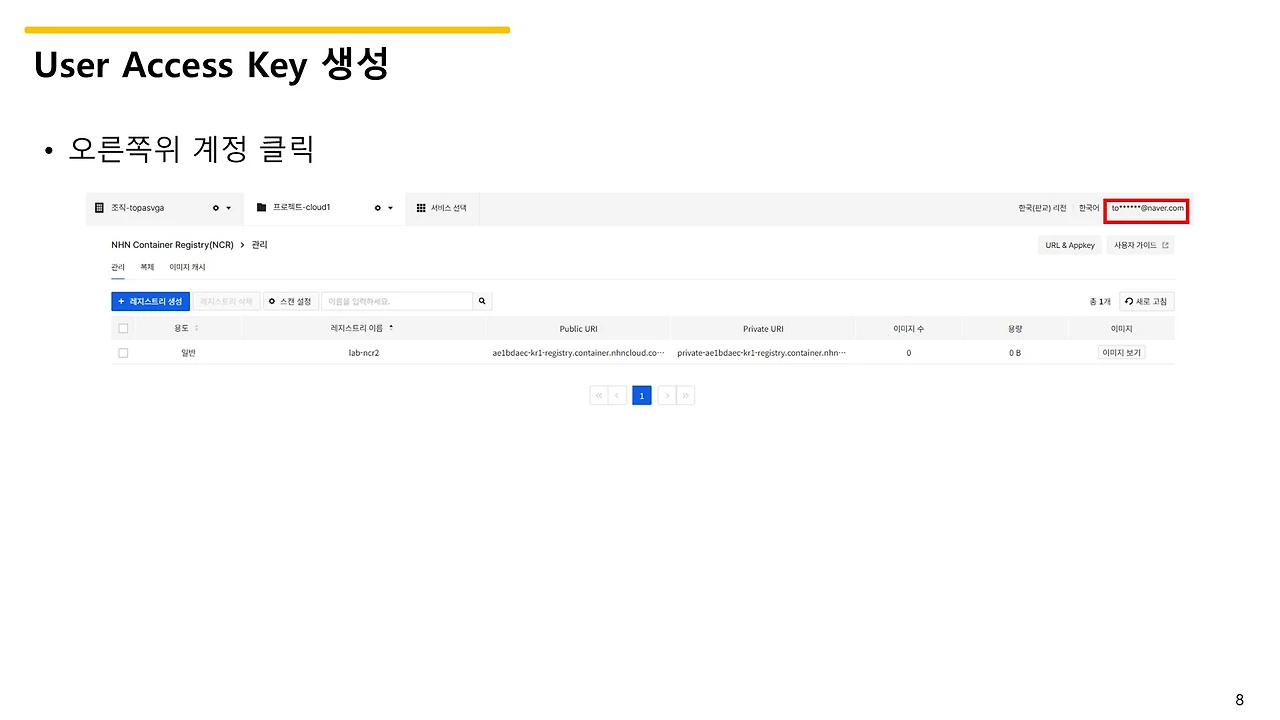Click the URL & Appkey button
Screen dimensions: 1280x720
point(1070,245)
